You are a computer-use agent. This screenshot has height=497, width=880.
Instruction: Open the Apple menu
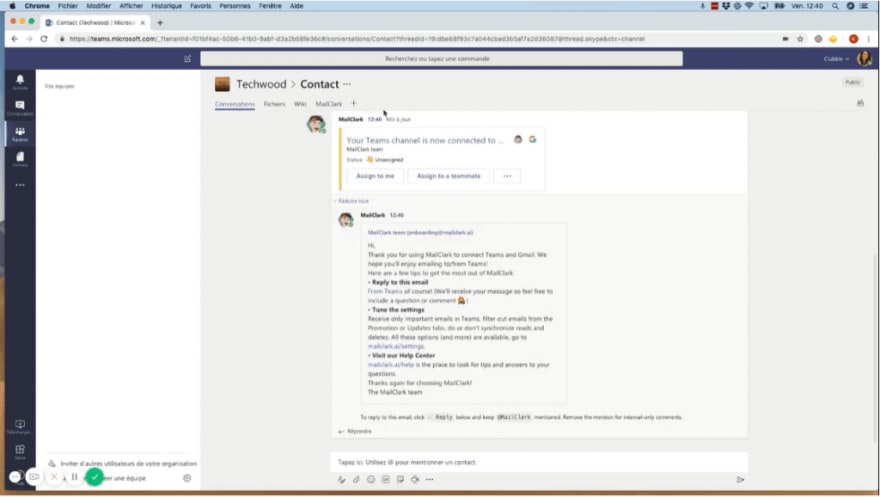pos(12,6)
